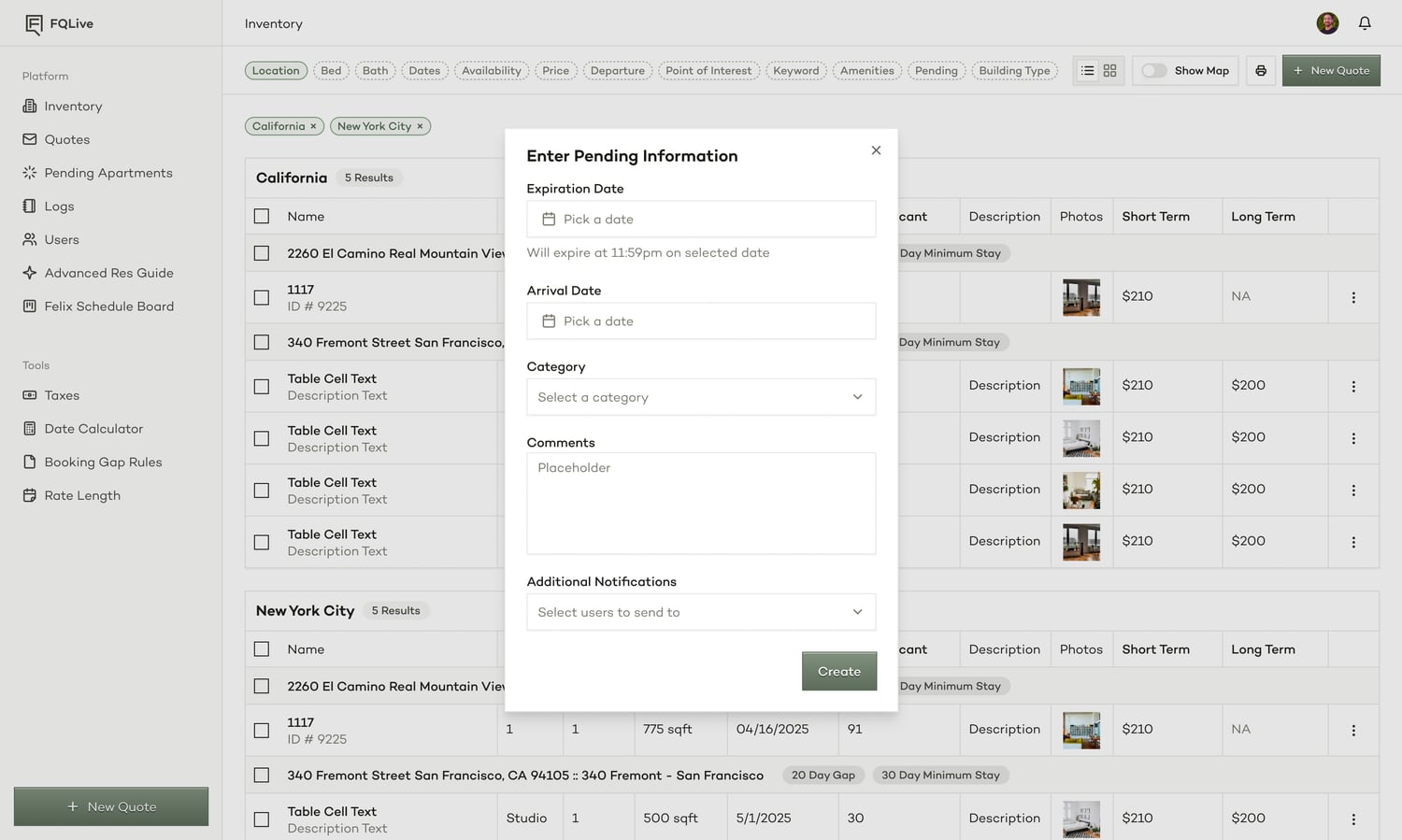Check the California 340 Fremont Street group checkbox
This screenshot has height=840, width=1402.
(262, 342)
